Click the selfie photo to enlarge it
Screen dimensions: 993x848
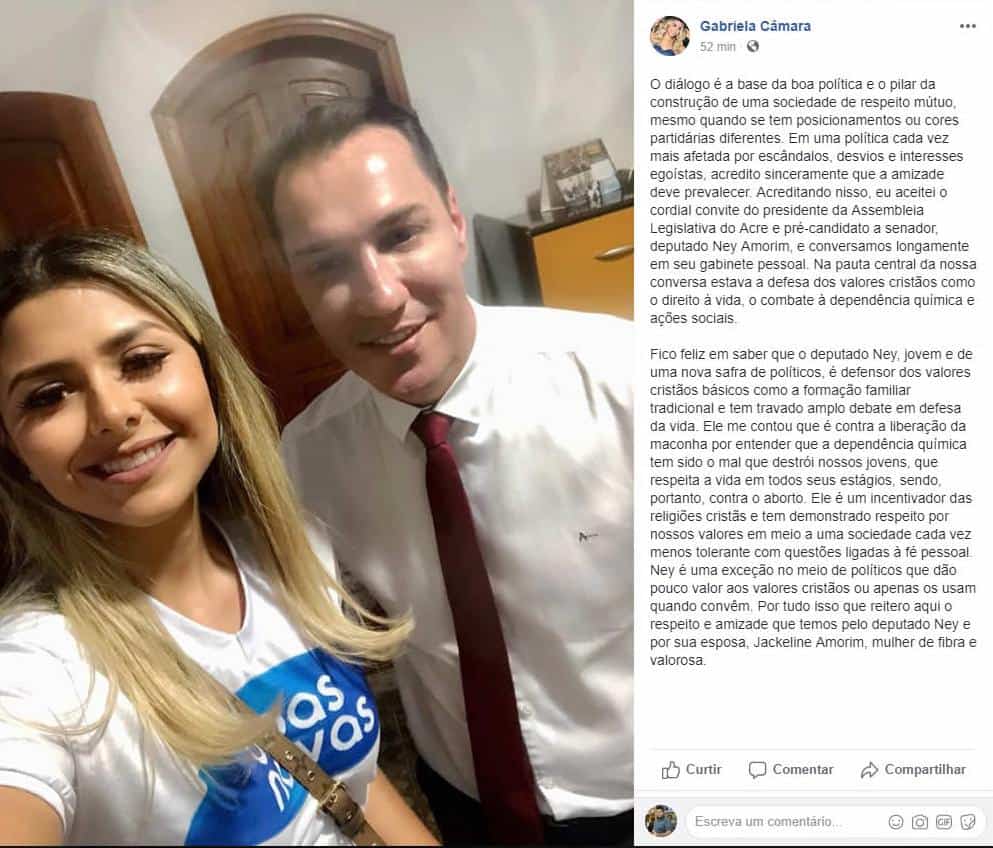pos(317,423)
